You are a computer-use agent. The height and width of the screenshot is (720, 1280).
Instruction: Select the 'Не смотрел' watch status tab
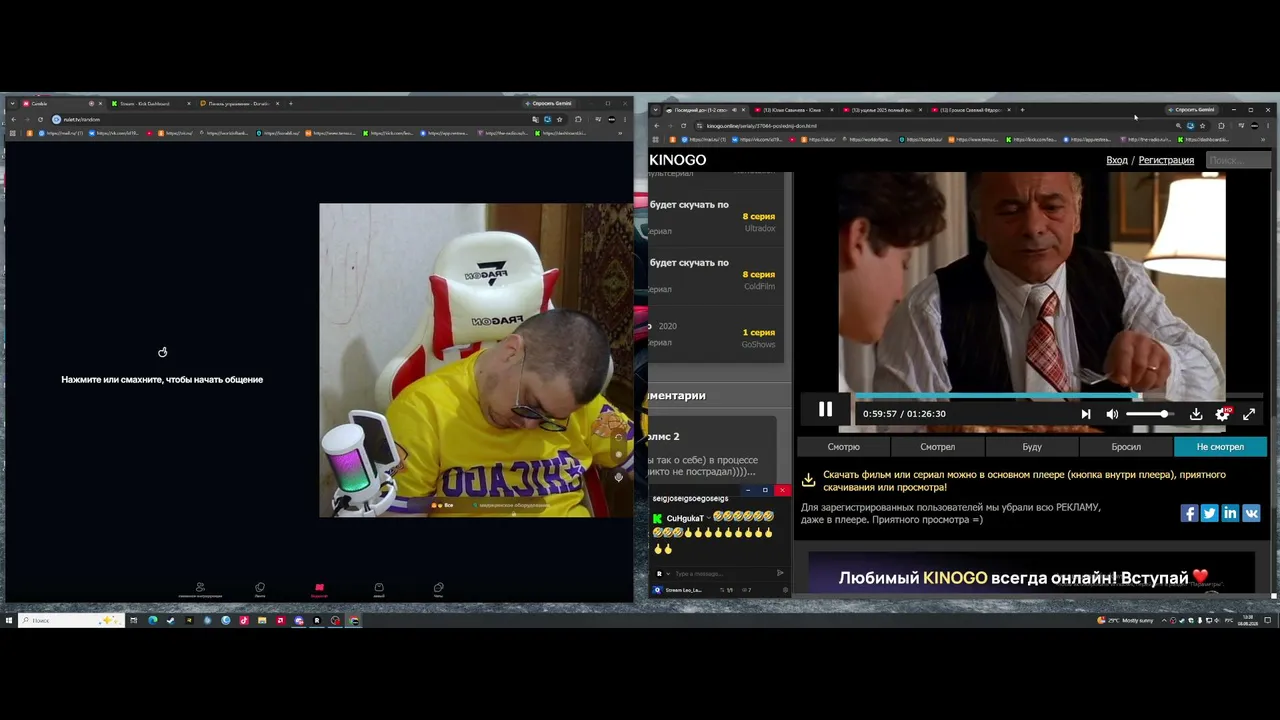click(1220, 447)
